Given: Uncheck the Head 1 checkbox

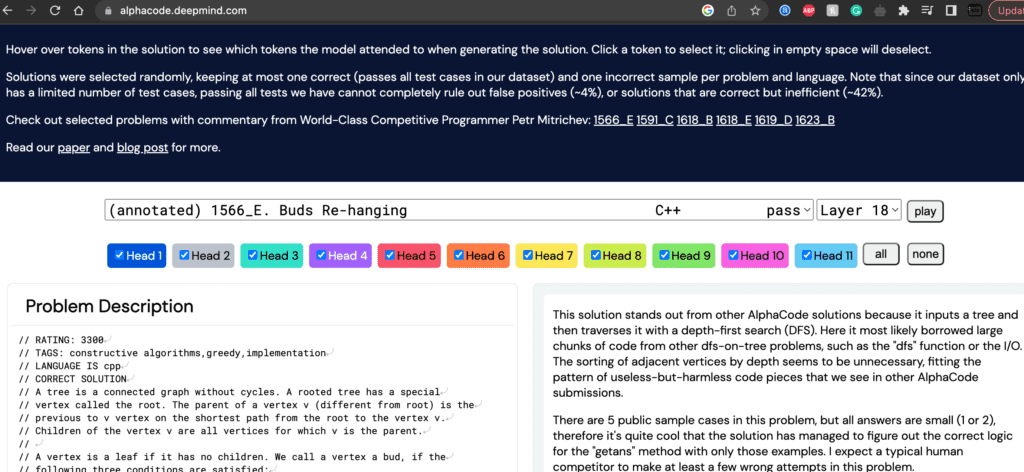Looking at the screenshot, I should click(x=120, y=255).
